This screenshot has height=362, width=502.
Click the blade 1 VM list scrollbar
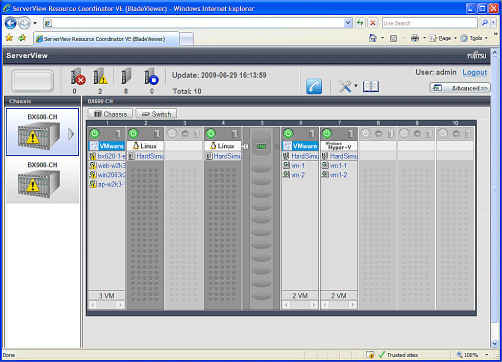[x=107, y=305]
